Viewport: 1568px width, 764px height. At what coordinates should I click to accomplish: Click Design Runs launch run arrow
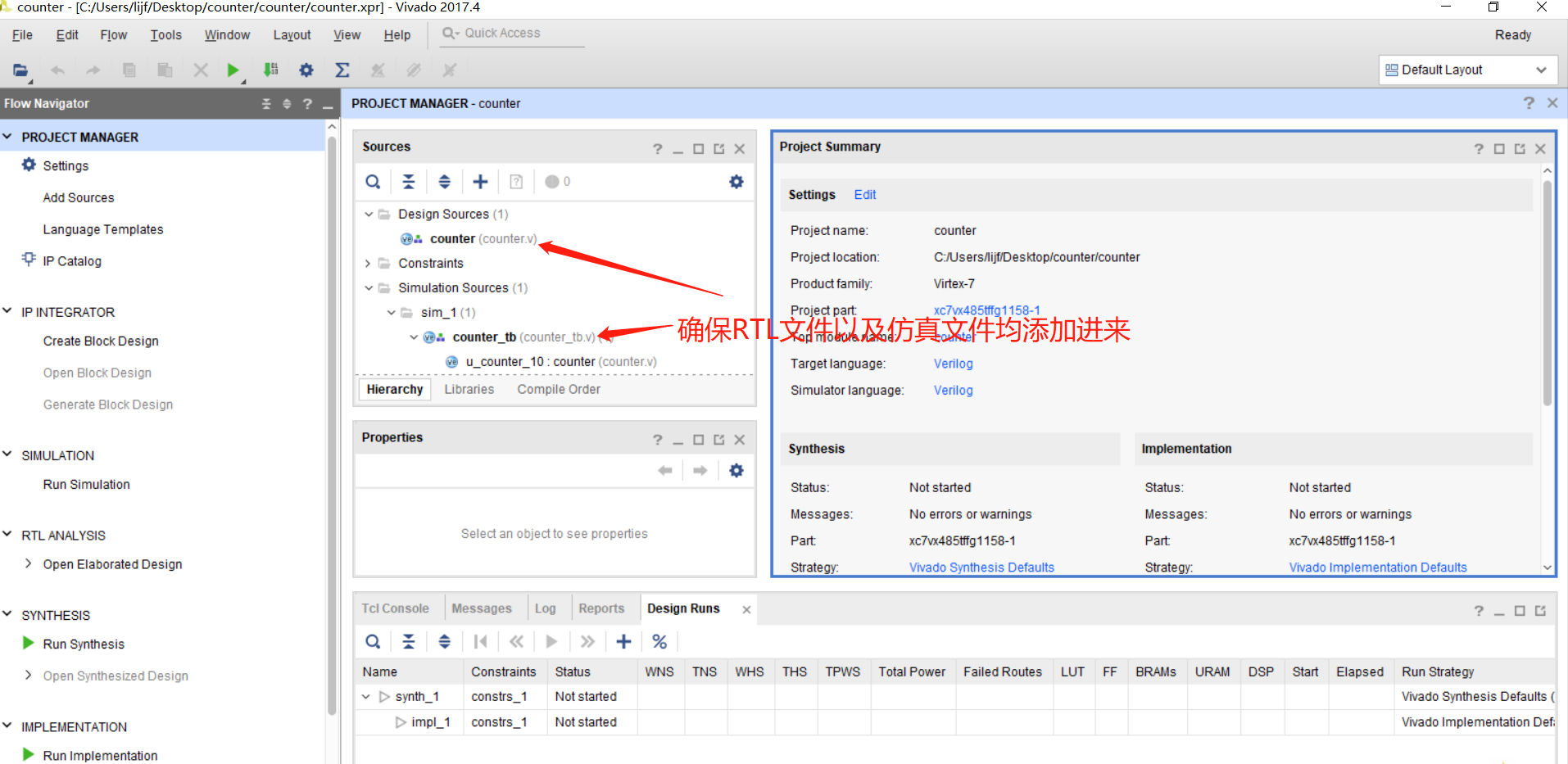(551, 642)
